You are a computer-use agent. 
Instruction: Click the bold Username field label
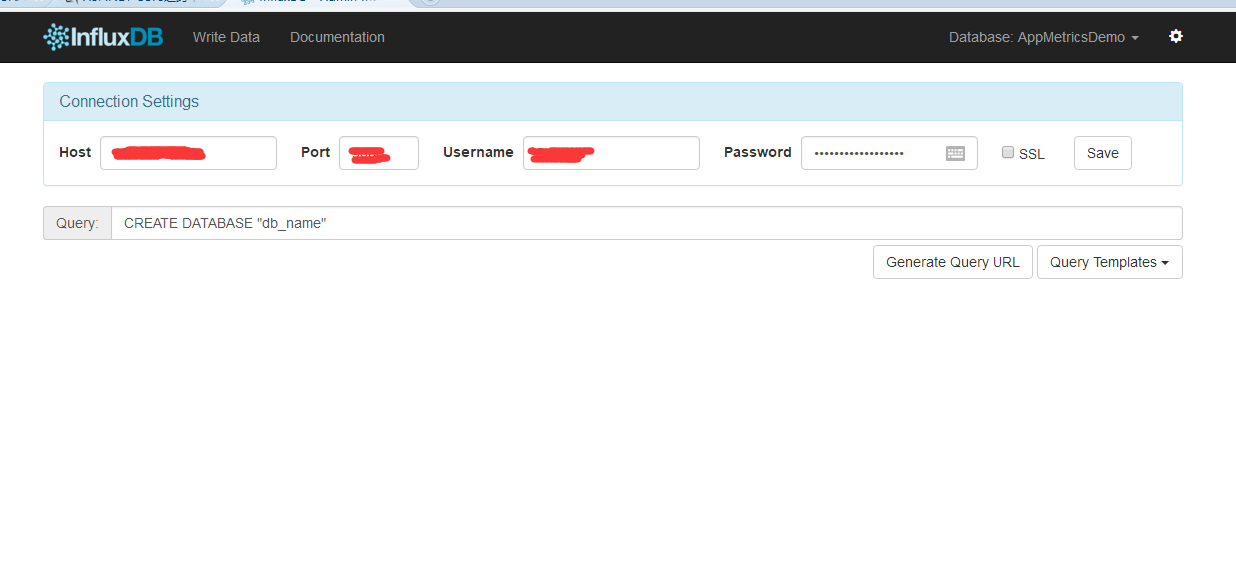(478, 152)
